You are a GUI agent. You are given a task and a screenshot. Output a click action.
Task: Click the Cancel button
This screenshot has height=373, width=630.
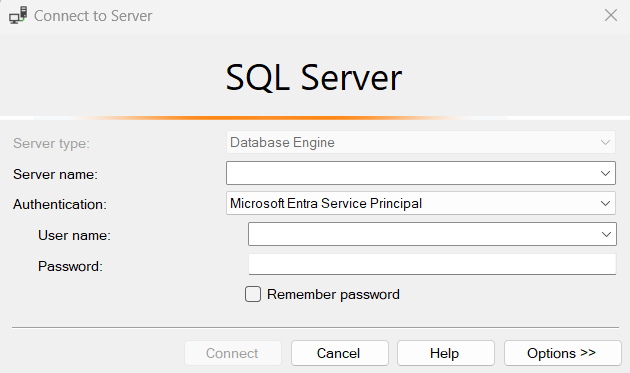[340, 353]
